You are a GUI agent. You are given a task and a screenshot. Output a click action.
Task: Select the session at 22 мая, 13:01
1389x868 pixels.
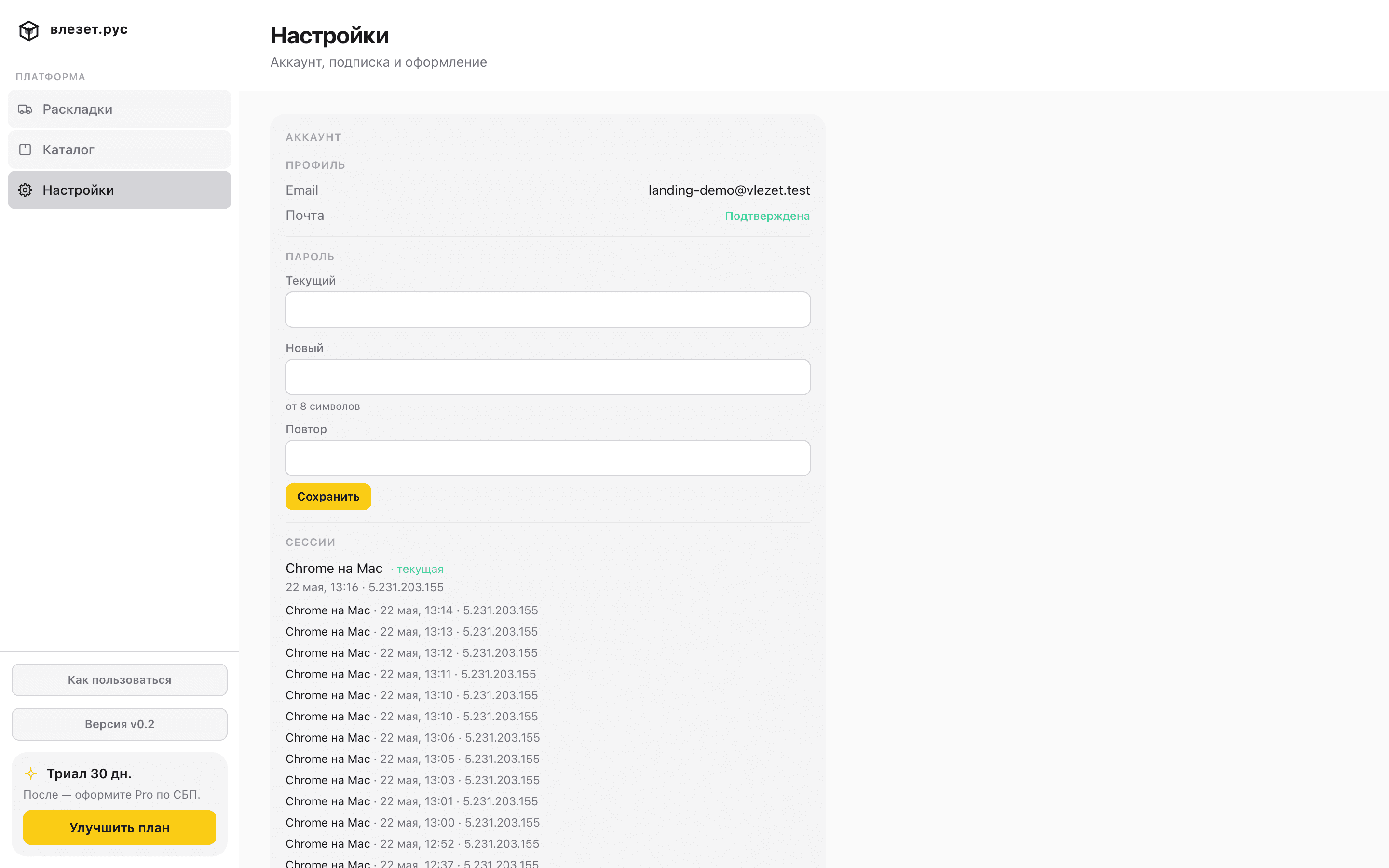click(x=411, y=801)
